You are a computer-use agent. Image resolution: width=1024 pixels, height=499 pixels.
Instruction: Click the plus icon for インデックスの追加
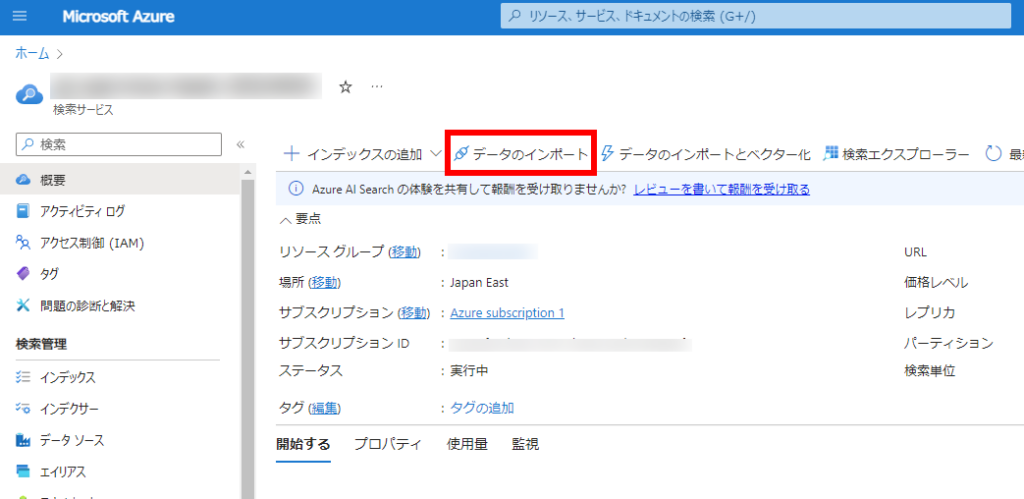(x=292, y=154)
